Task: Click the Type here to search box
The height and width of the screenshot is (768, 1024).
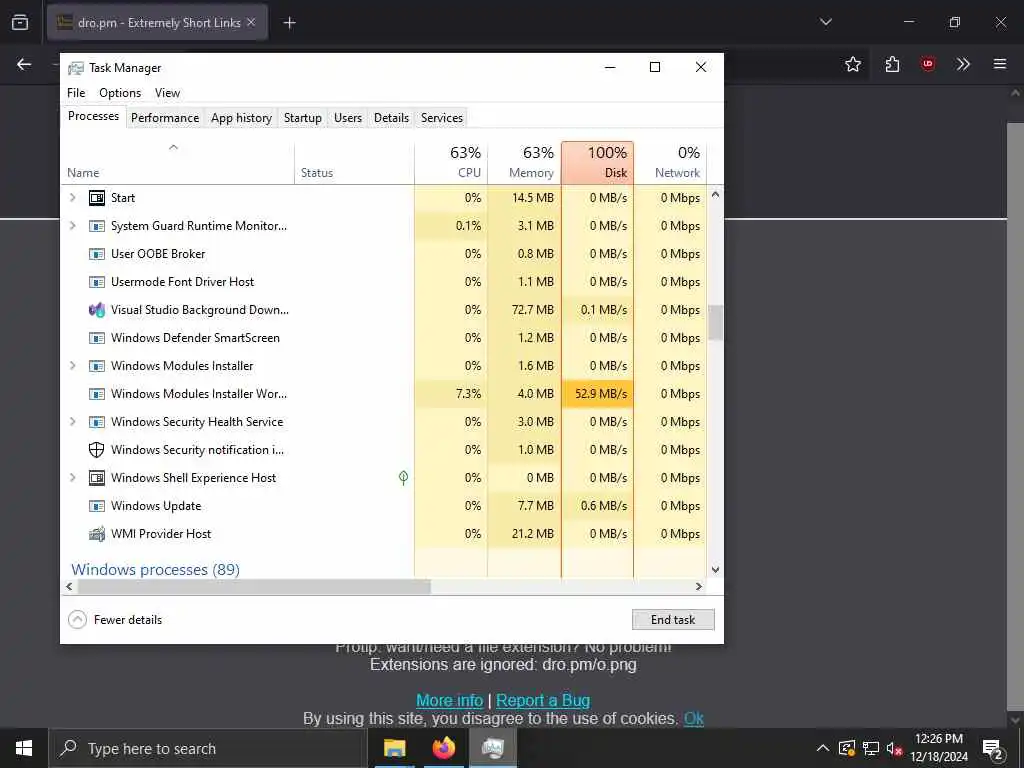Action: (x=208, y=748)
